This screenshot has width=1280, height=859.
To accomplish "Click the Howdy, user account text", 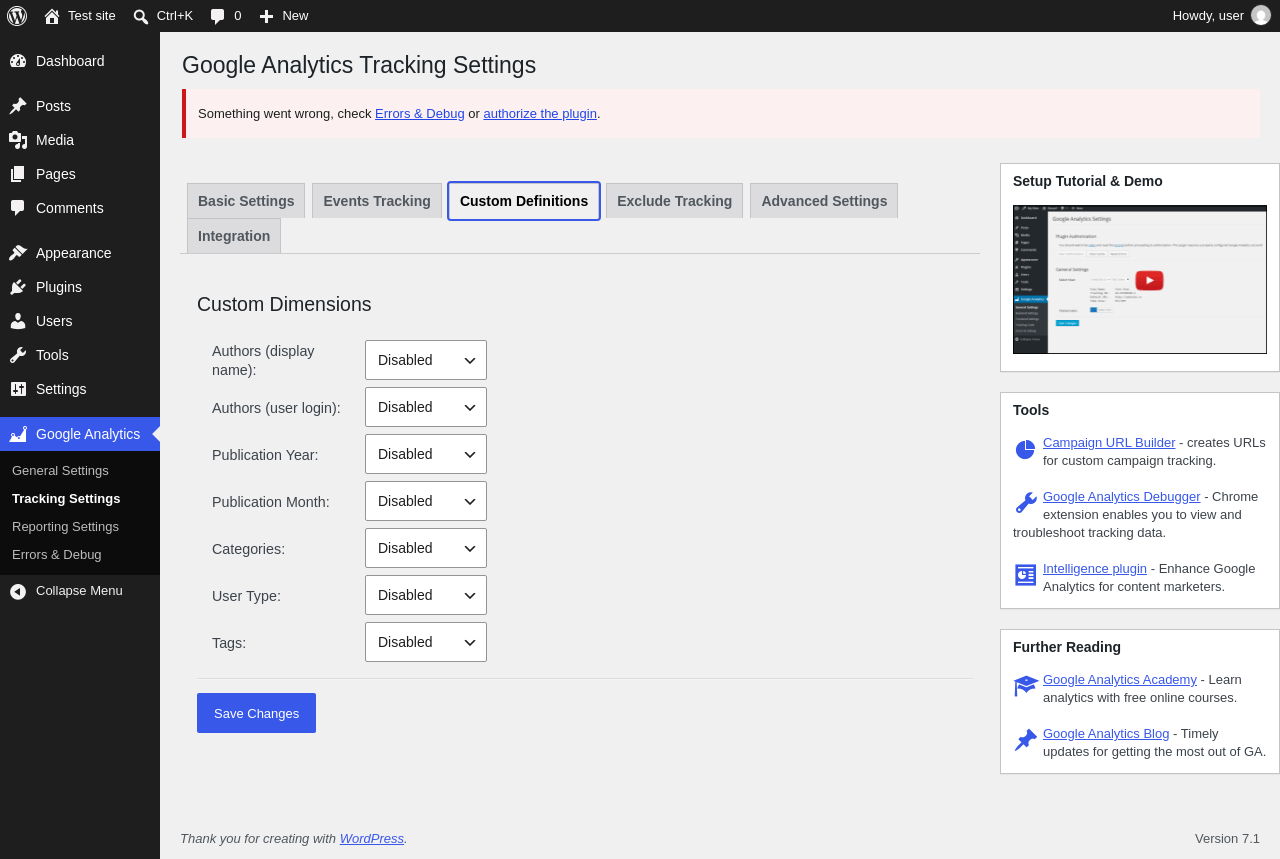I will click(x=1208, y=15).
